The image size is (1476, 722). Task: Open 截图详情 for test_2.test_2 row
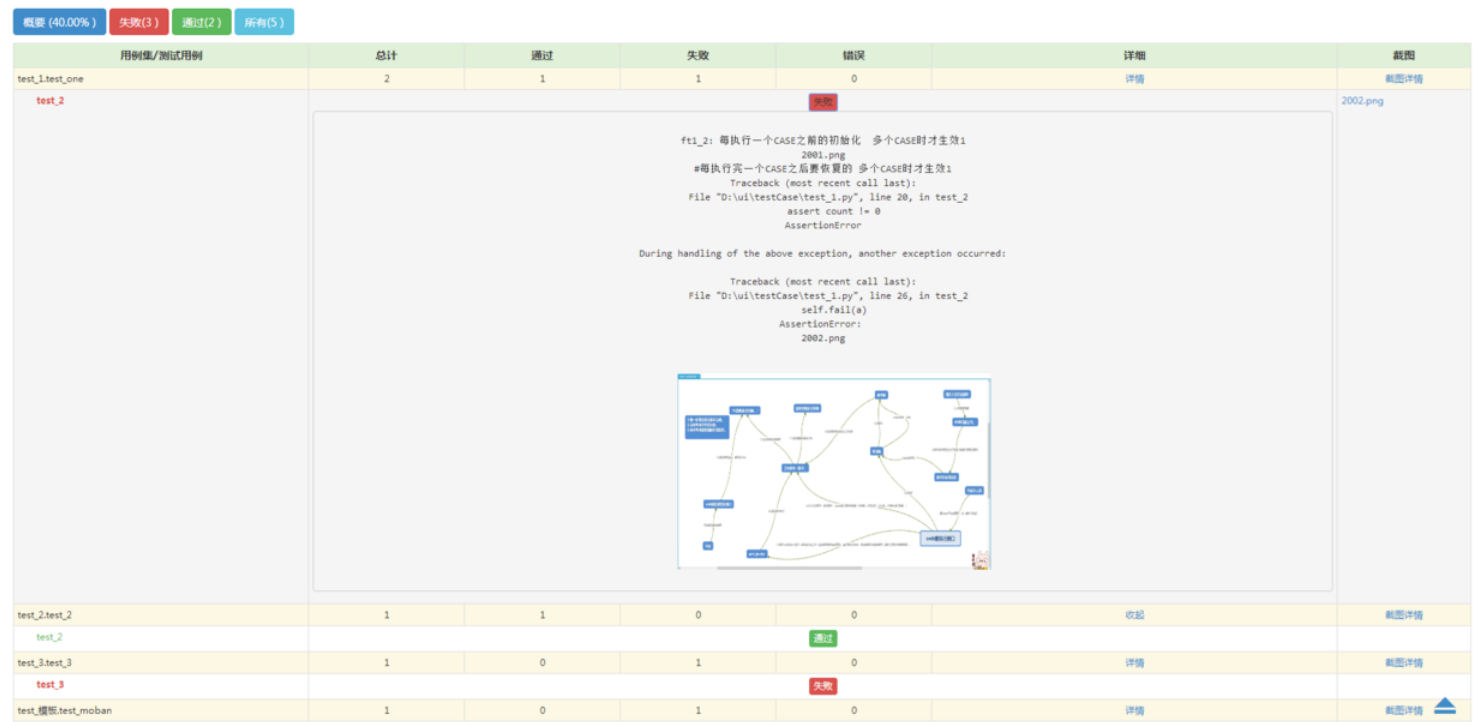[1403, 615]
